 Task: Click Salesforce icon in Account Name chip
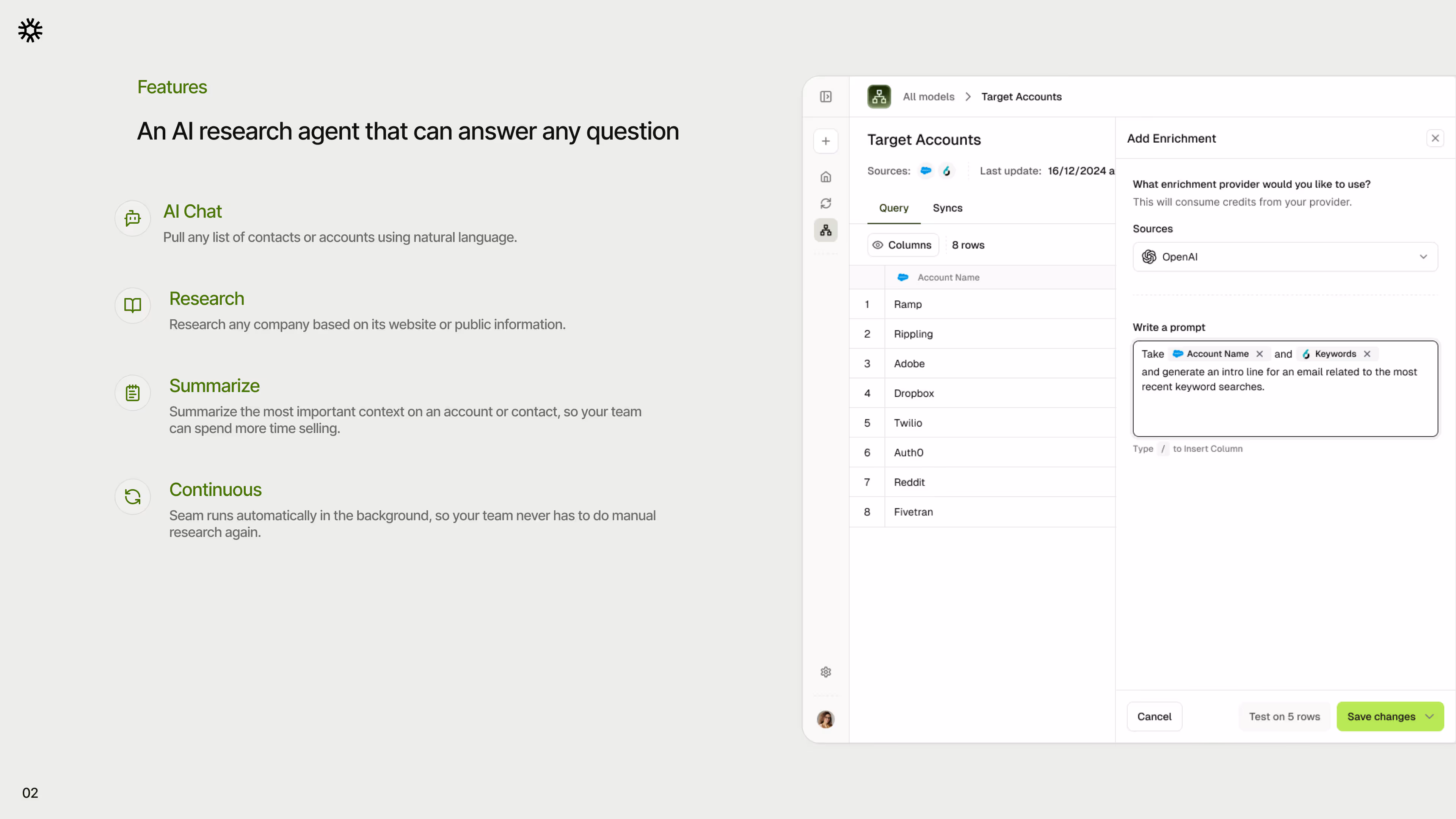coord(1178,354)
